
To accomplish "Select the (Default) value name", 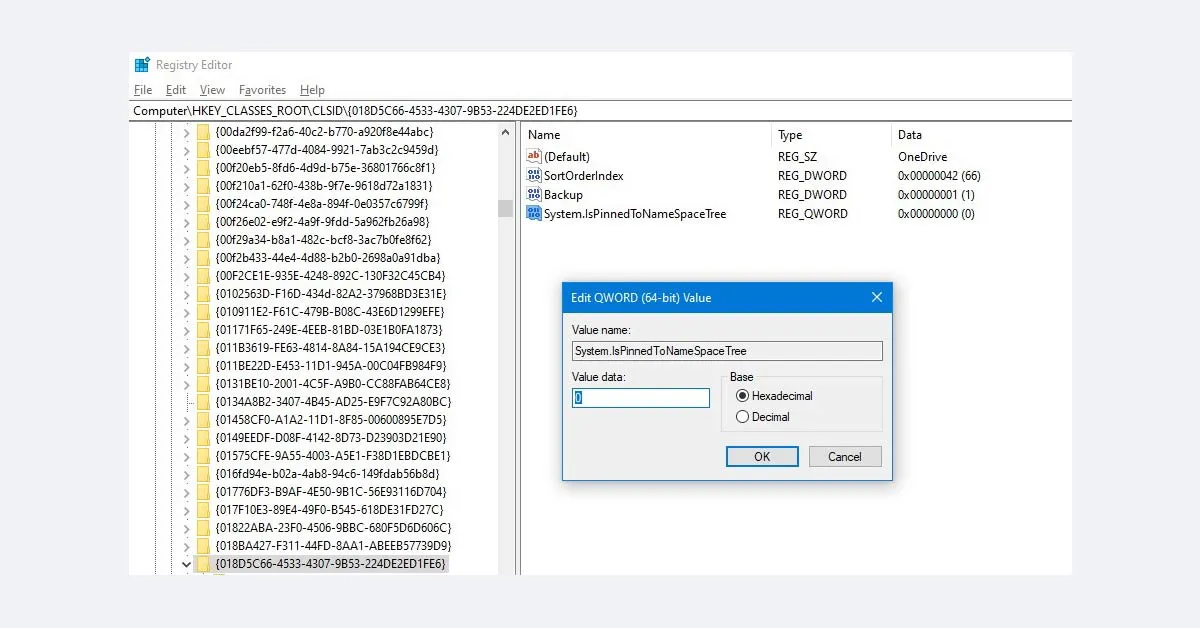I will point(567,157).
